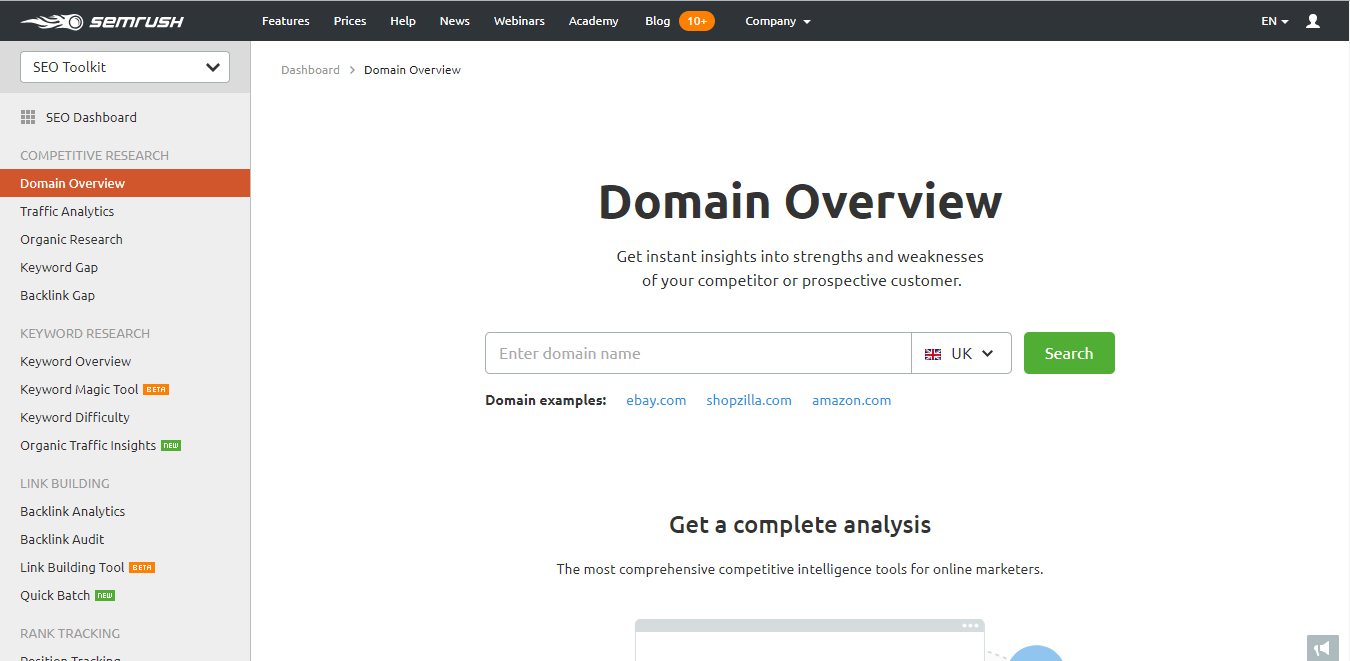Navigate to Dashboard via the breadcrumb
1350x661 pixels.
pyautogui.click(x=310, y=69)
